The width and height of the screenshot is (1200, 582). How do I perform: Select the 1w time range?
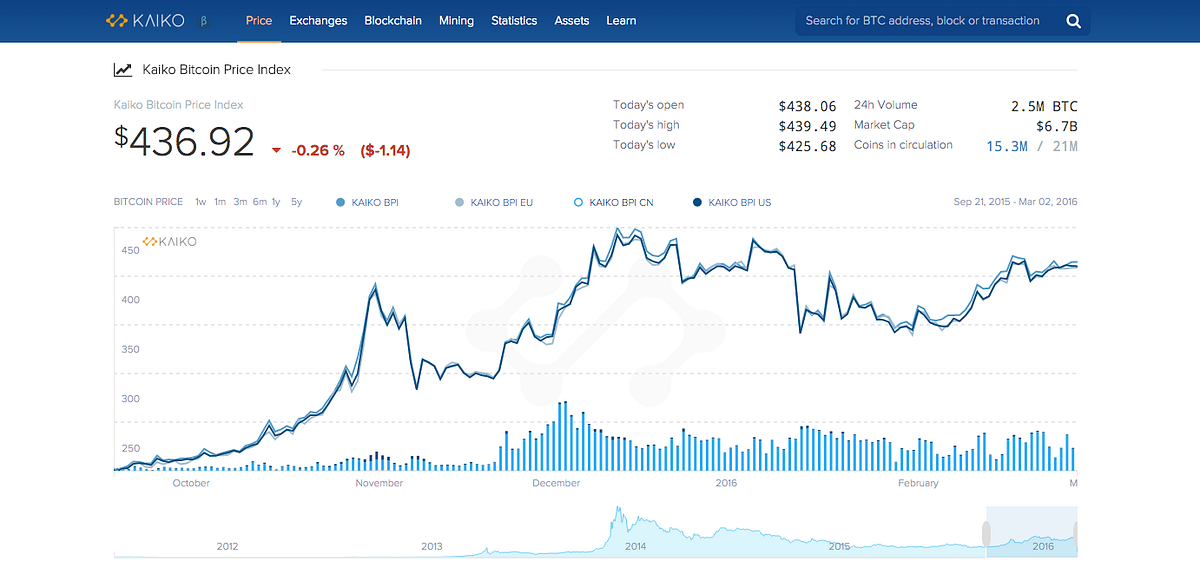[x=201, y=202]
